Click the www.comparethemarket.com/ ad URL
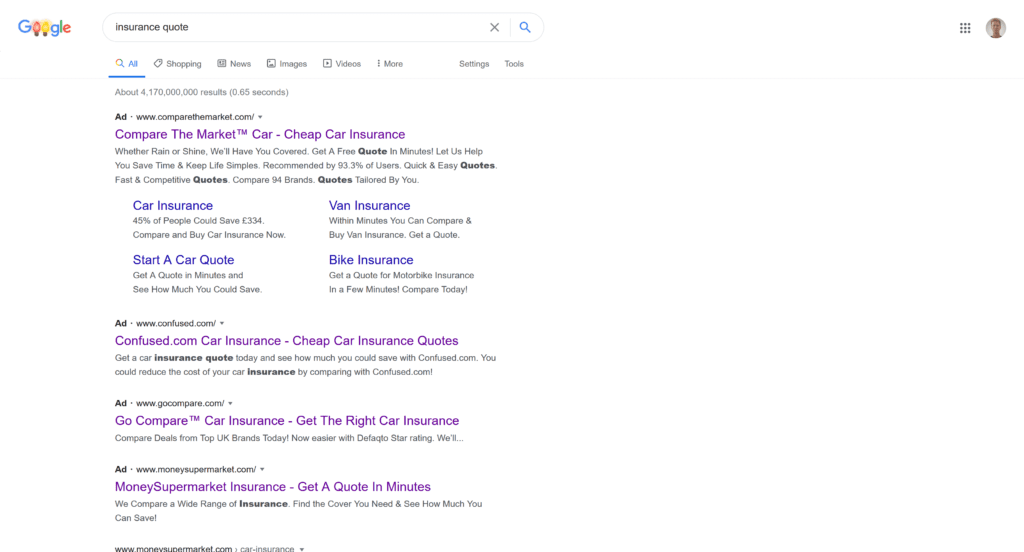Viewport: 1024px width, 552px height. click(x=195, y=117)
